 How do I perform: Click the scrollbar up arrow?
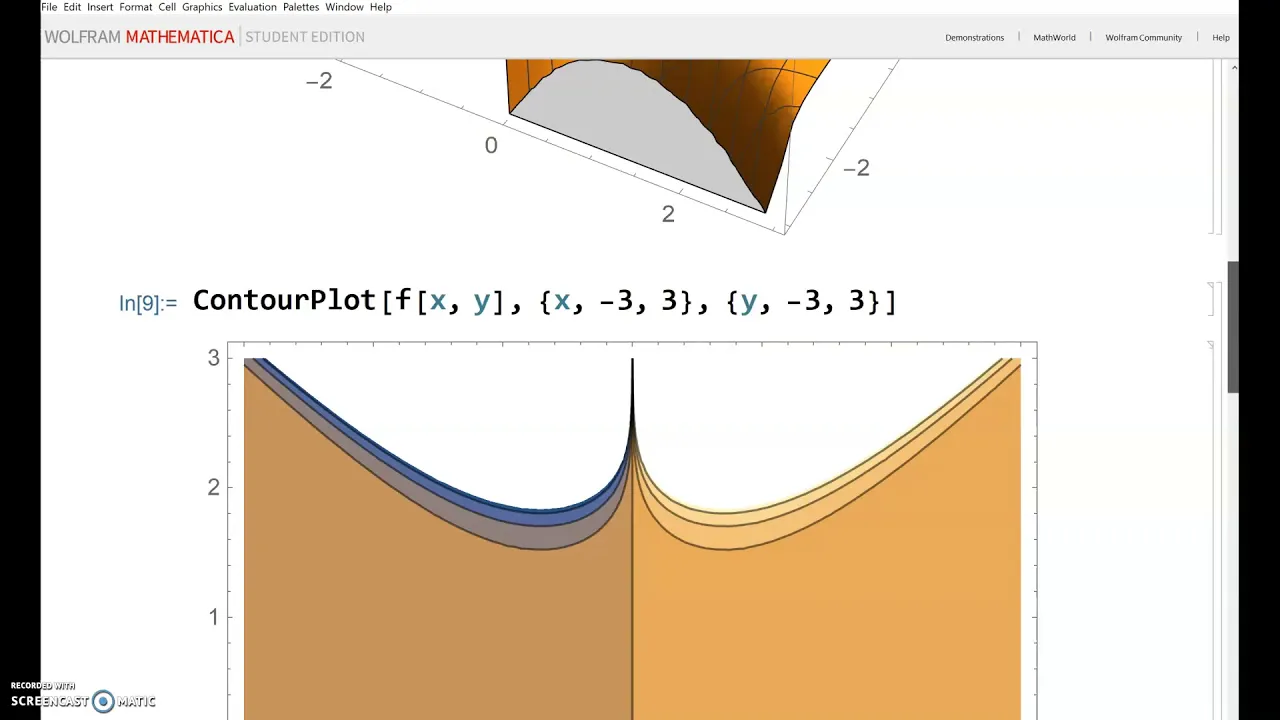(x=1234, y=67)
